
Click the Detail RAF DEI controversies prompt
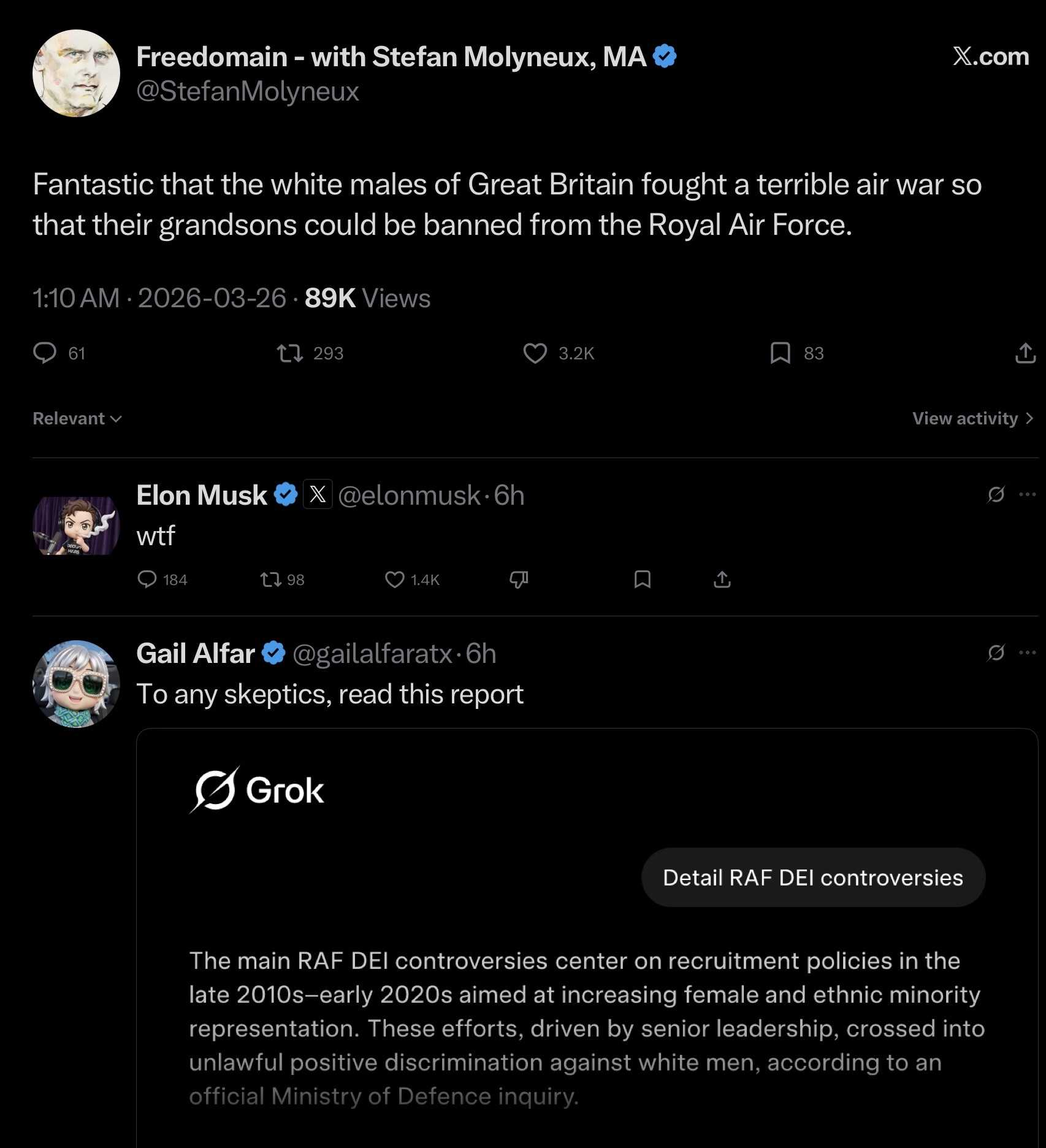[813, 878]
